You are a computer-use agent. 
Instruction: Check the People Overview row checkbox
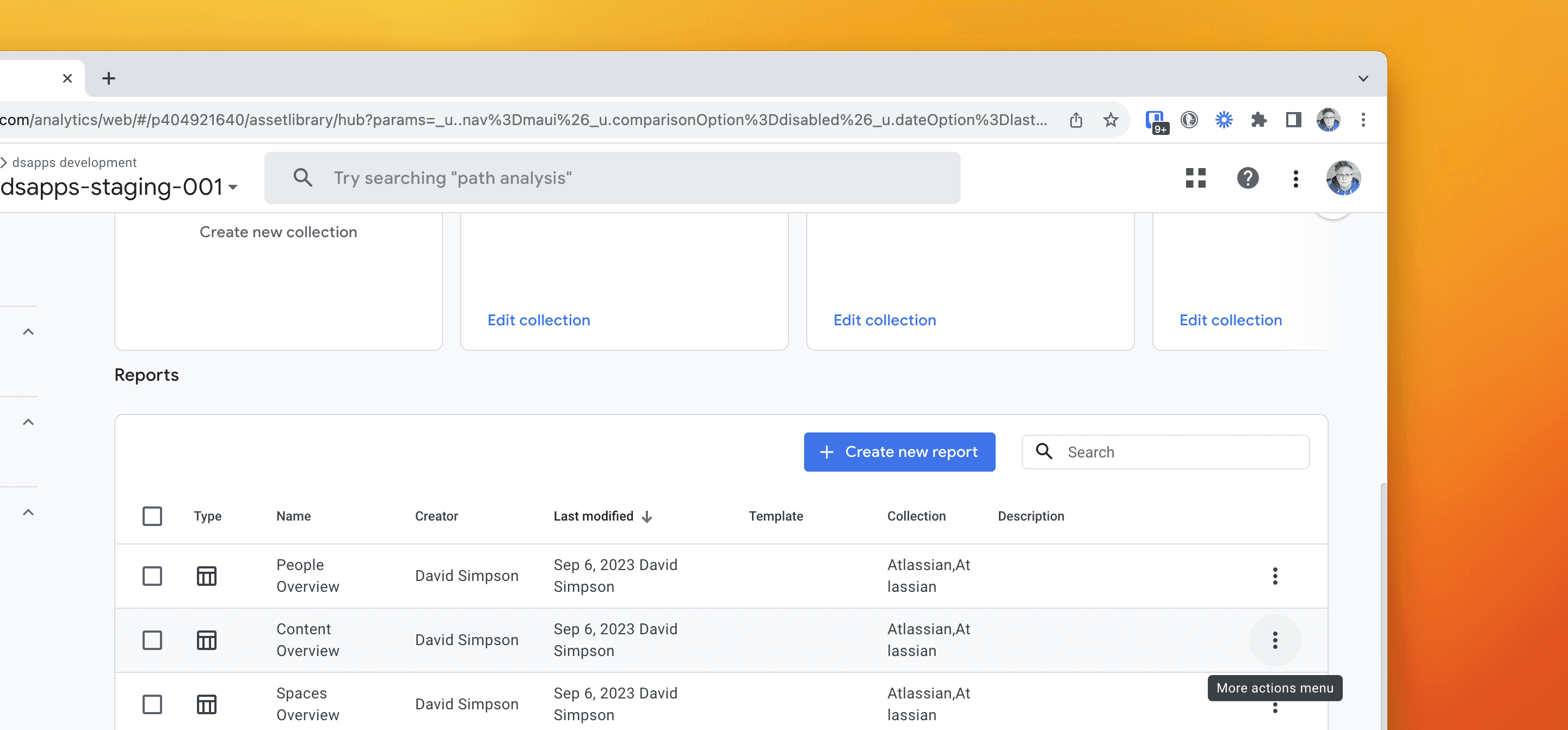point(152,576)
